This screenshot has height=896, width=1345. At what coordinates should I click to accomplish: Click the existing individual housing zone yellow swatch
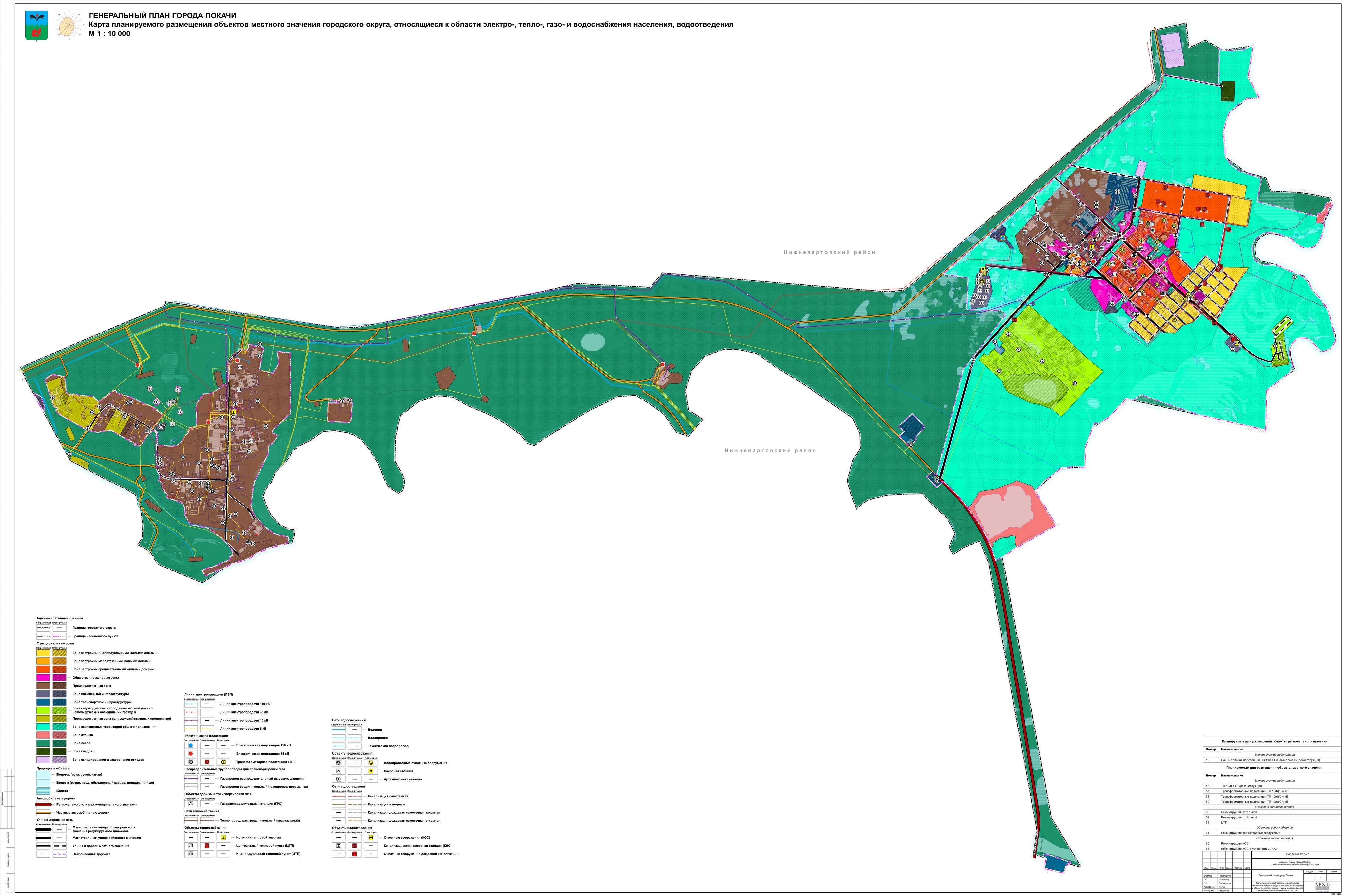coord(43,653)
